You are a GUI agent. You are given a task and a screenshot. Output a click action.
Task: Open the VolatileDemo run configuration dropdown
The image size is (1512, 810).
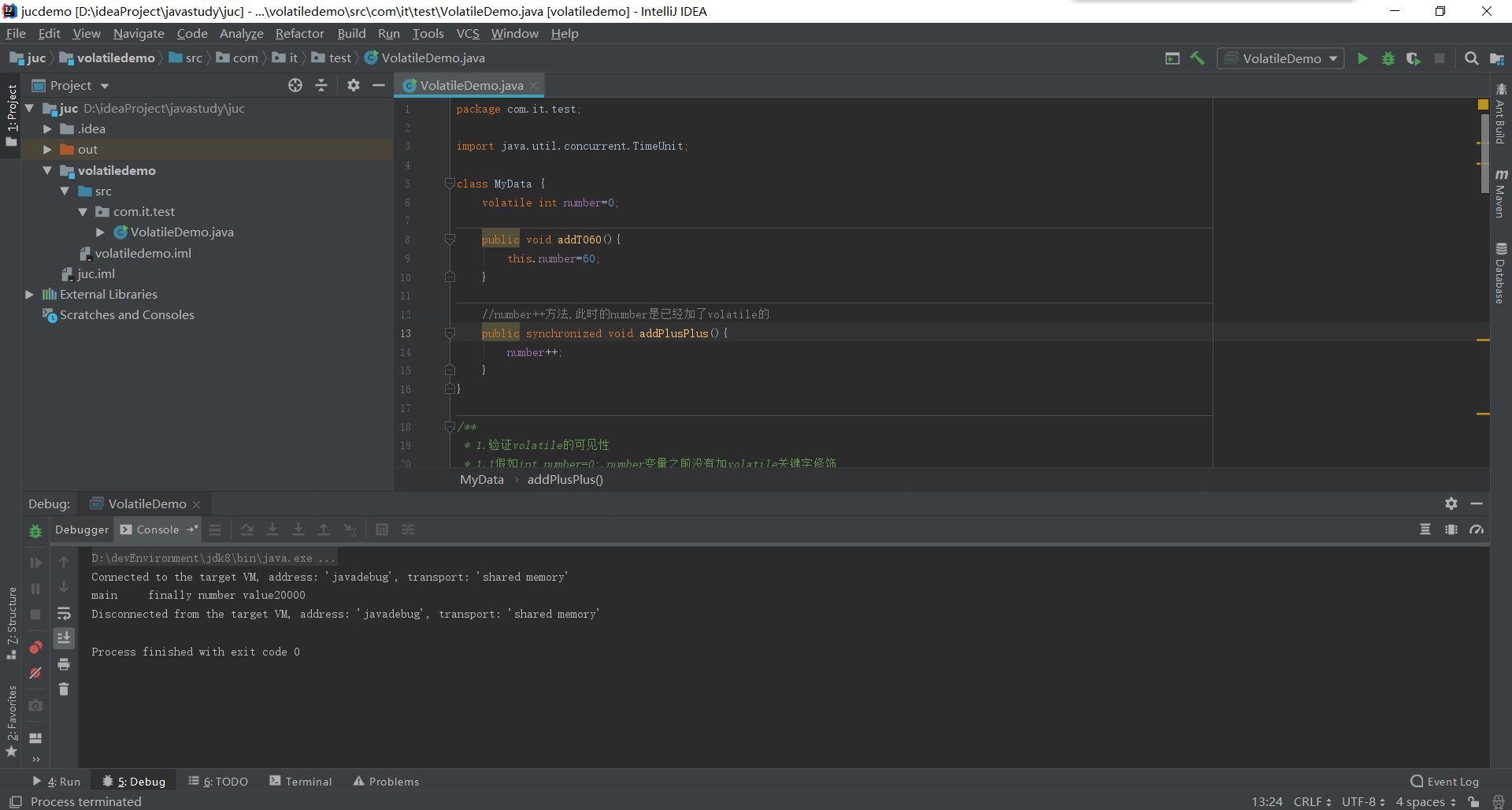1280,58
